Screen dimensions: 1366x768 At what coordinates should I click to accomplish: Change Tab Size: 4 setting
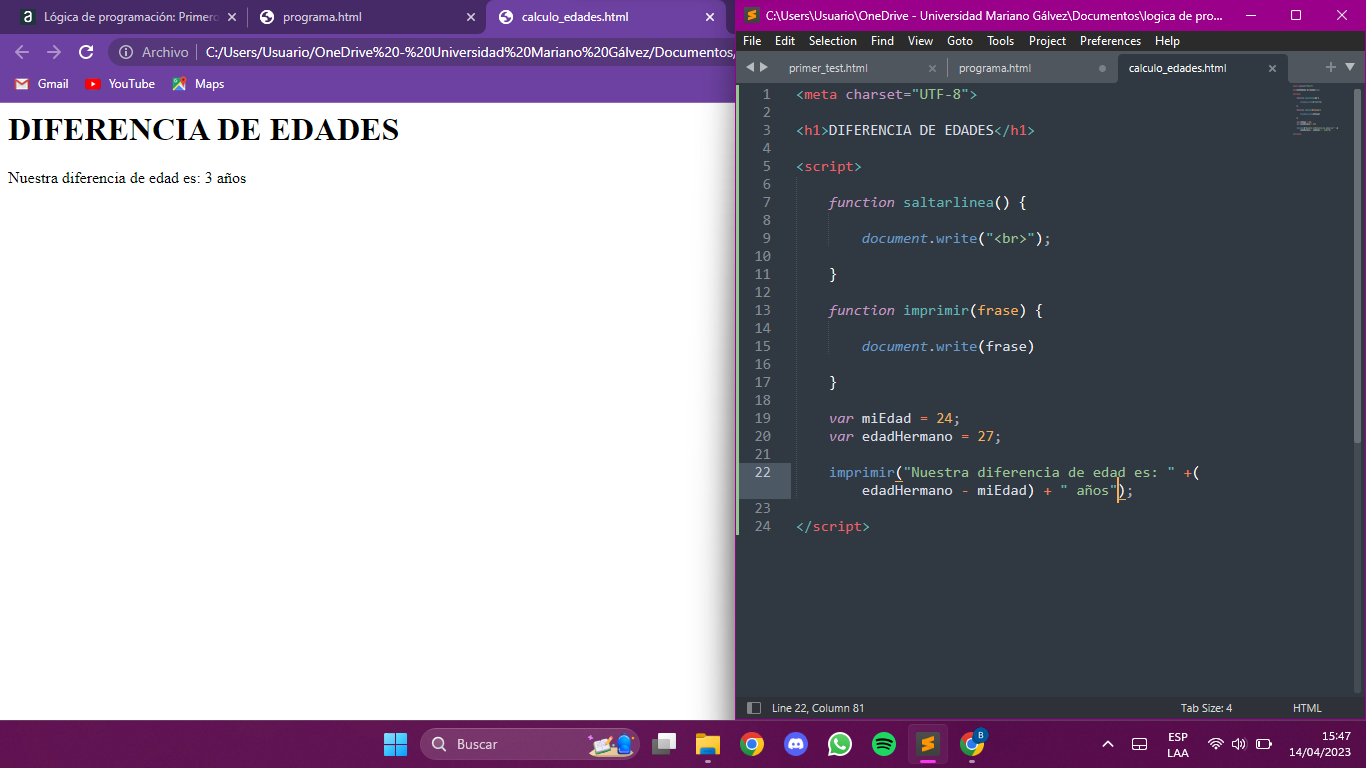click(x=1206, y=708)
